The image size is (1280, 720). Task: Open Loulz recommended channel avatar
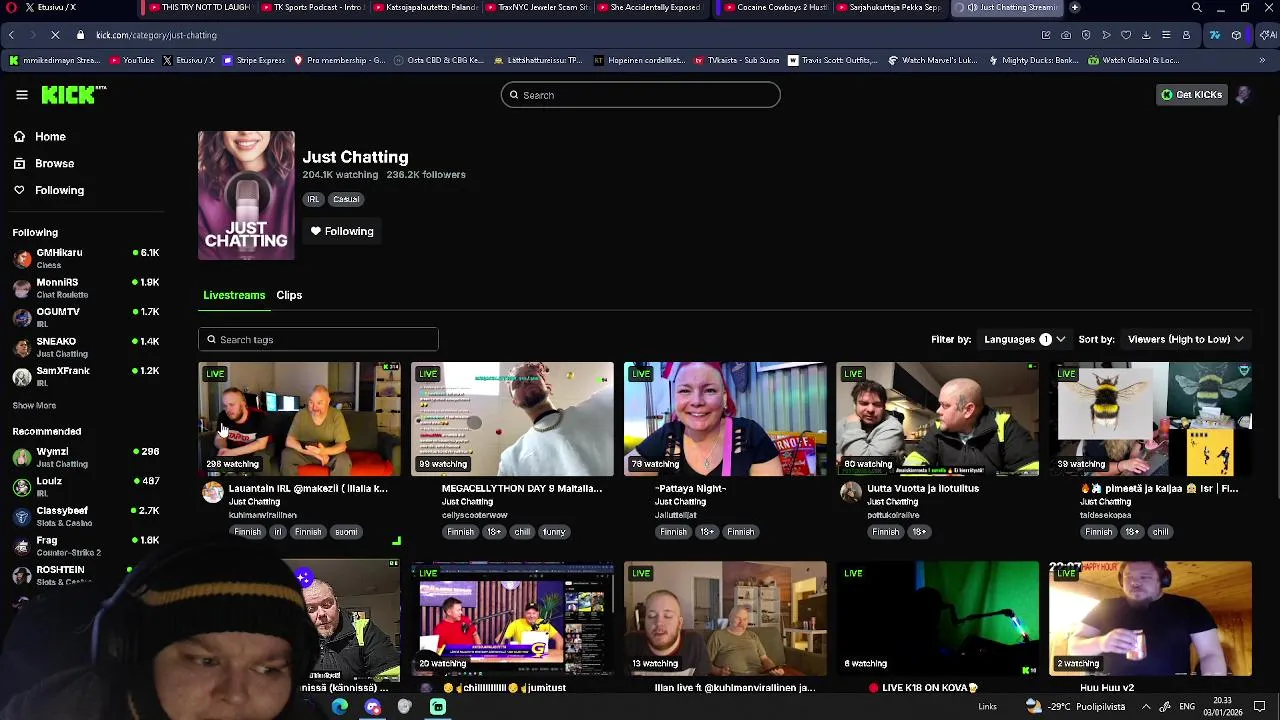pos(22,487)
